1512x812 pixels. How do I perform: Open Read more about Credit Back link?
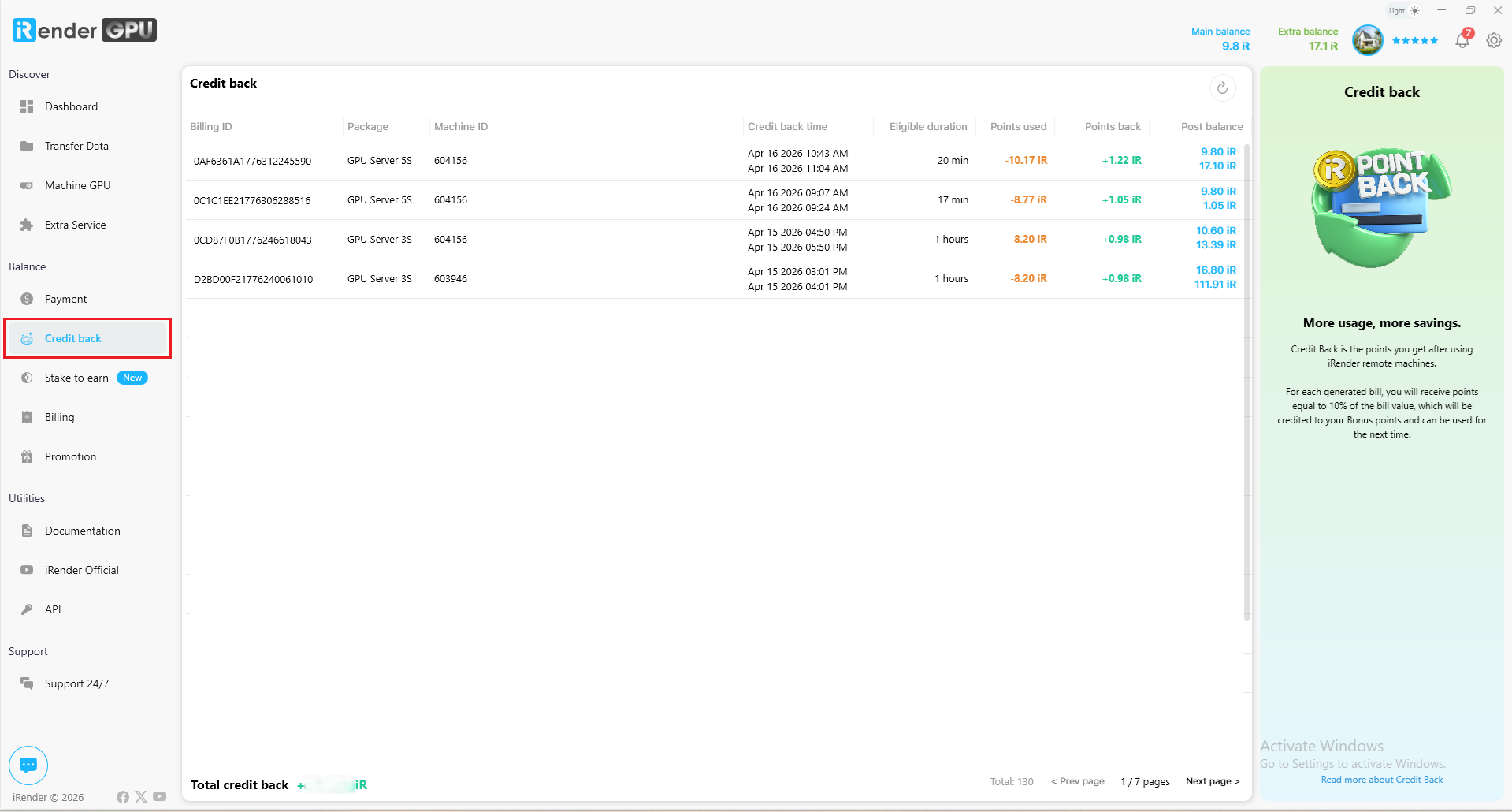[1381, 780]
